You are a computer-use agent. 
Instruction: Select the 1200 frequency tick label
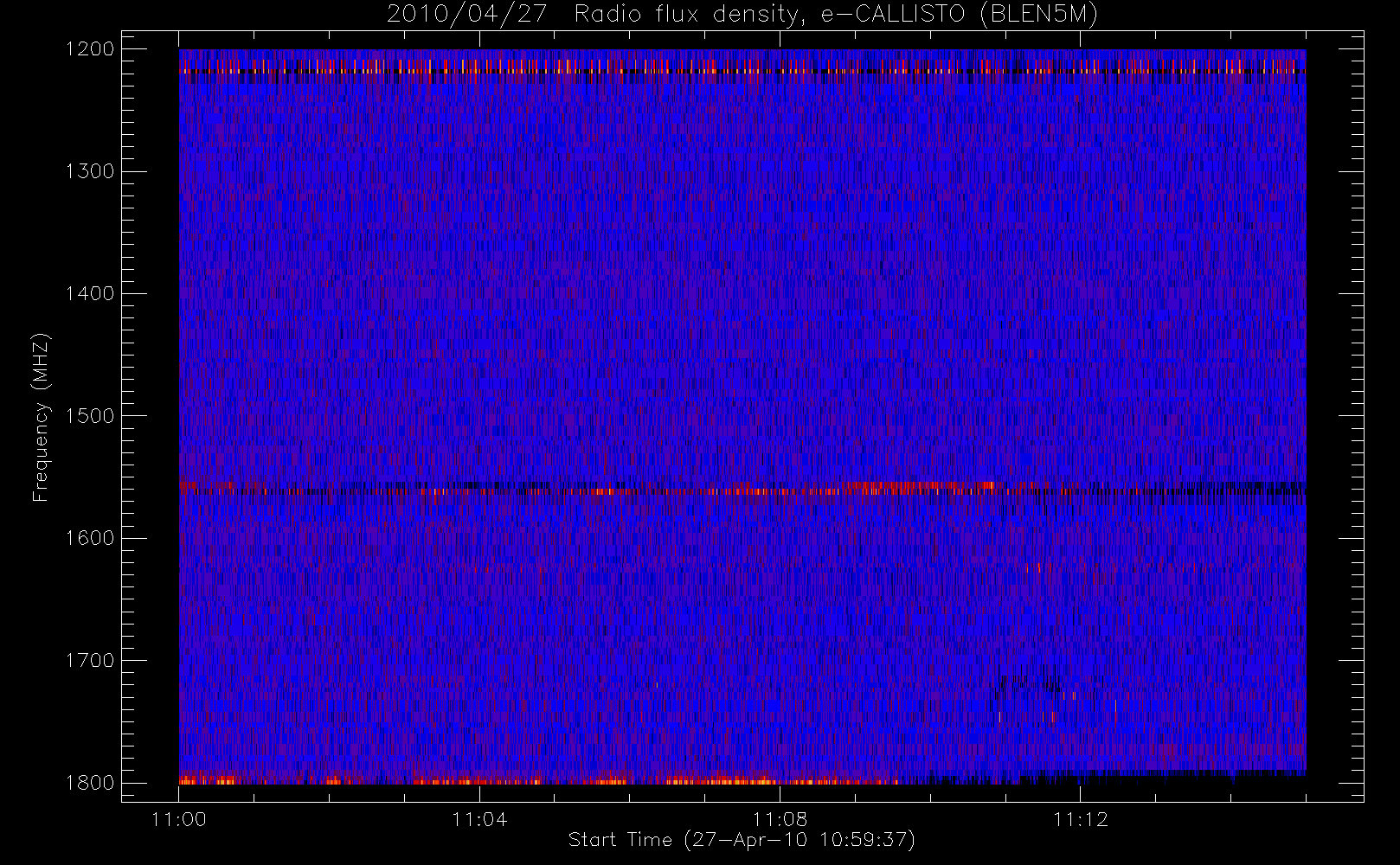coord(90,49)
